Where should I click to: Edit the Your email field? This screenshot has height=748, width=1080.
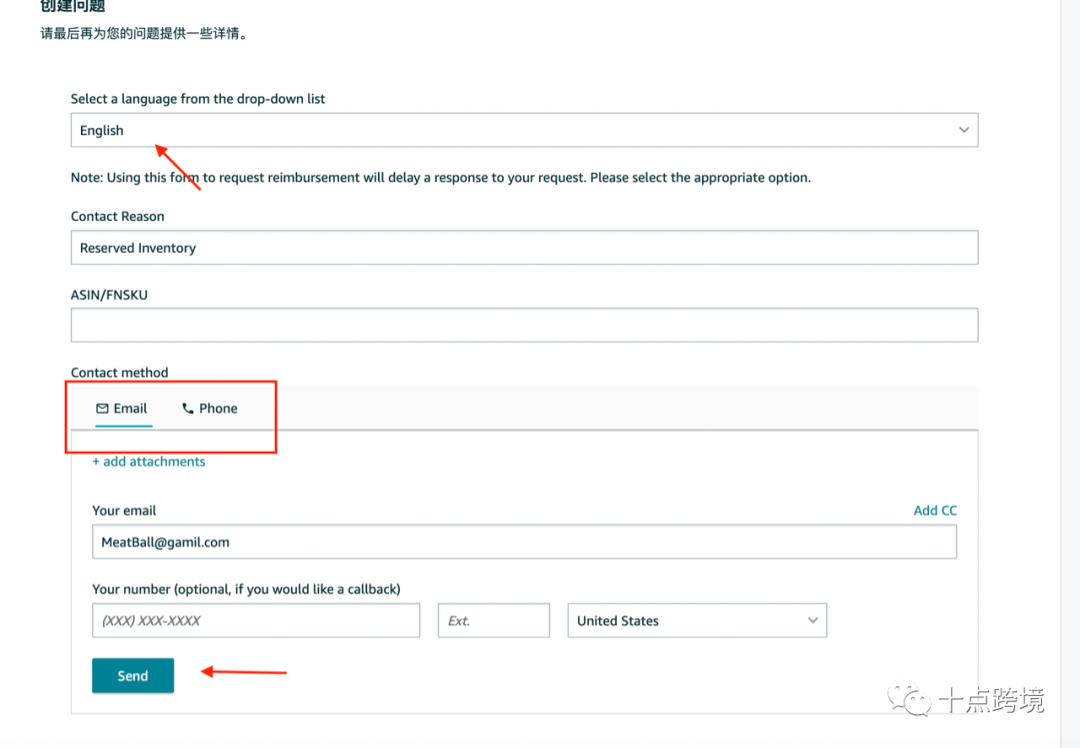click(524, 542)
